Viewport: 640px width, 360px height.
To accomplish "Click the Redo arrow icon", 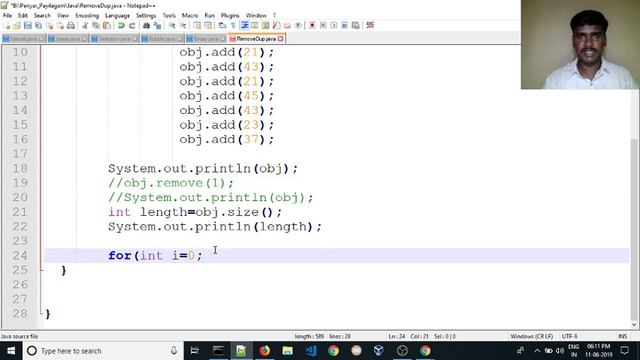I will point(132,25).
